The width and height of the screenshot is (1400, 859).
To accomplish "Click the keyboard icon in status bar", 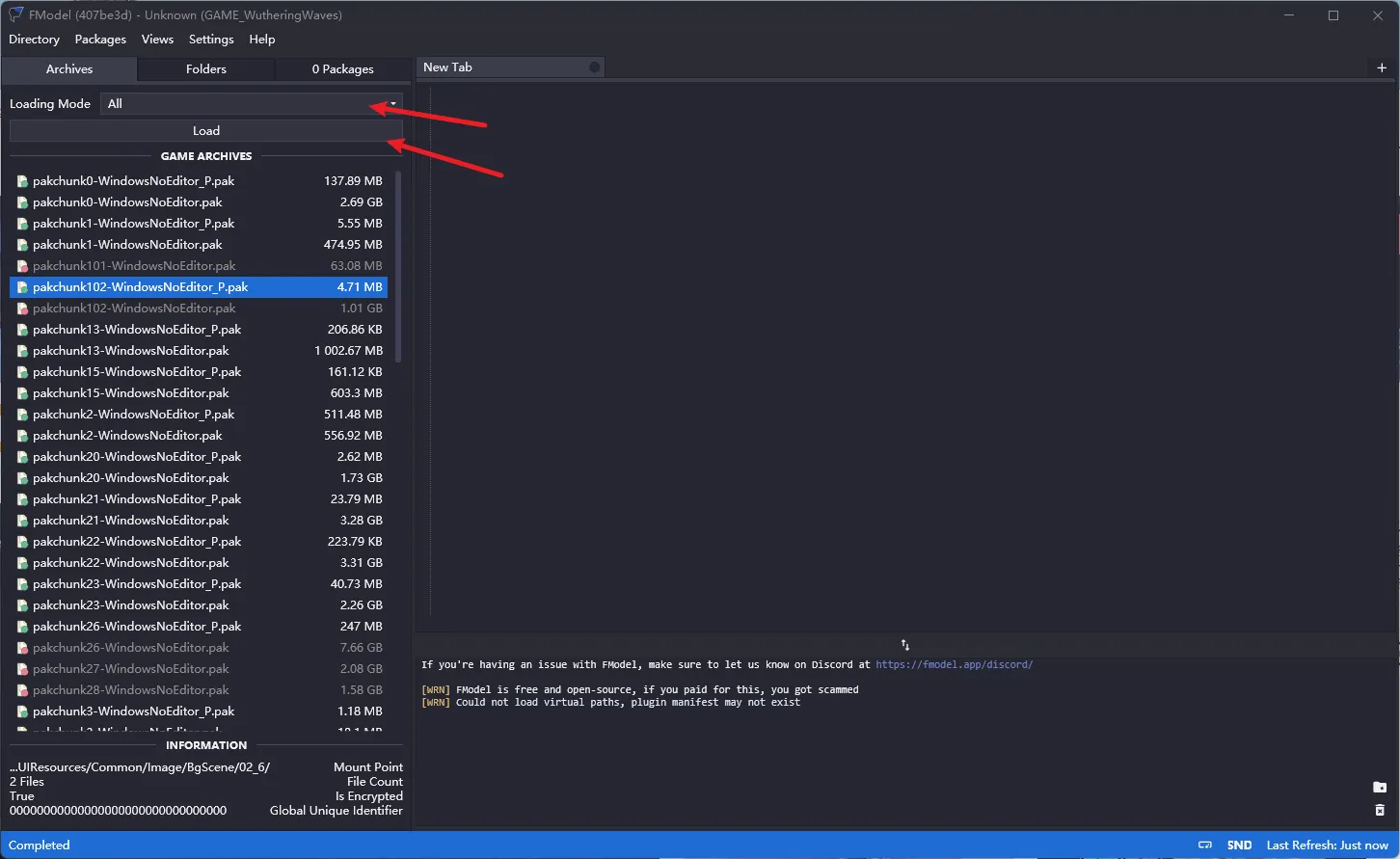I will click(1204, 846).
